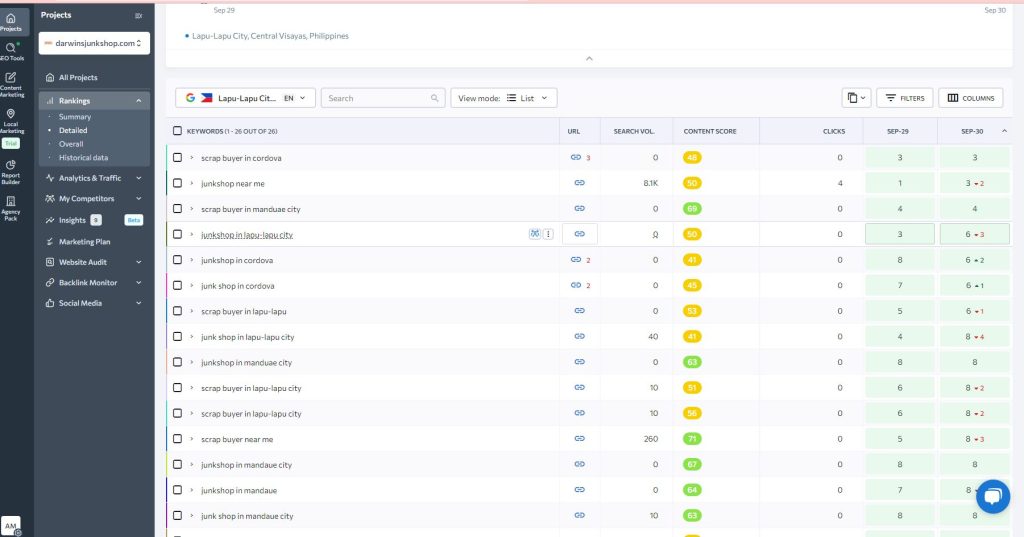The width and height of the screenshot is (1024, 537).
Task: Check the junkshop near me row
Action: (177, 183)
